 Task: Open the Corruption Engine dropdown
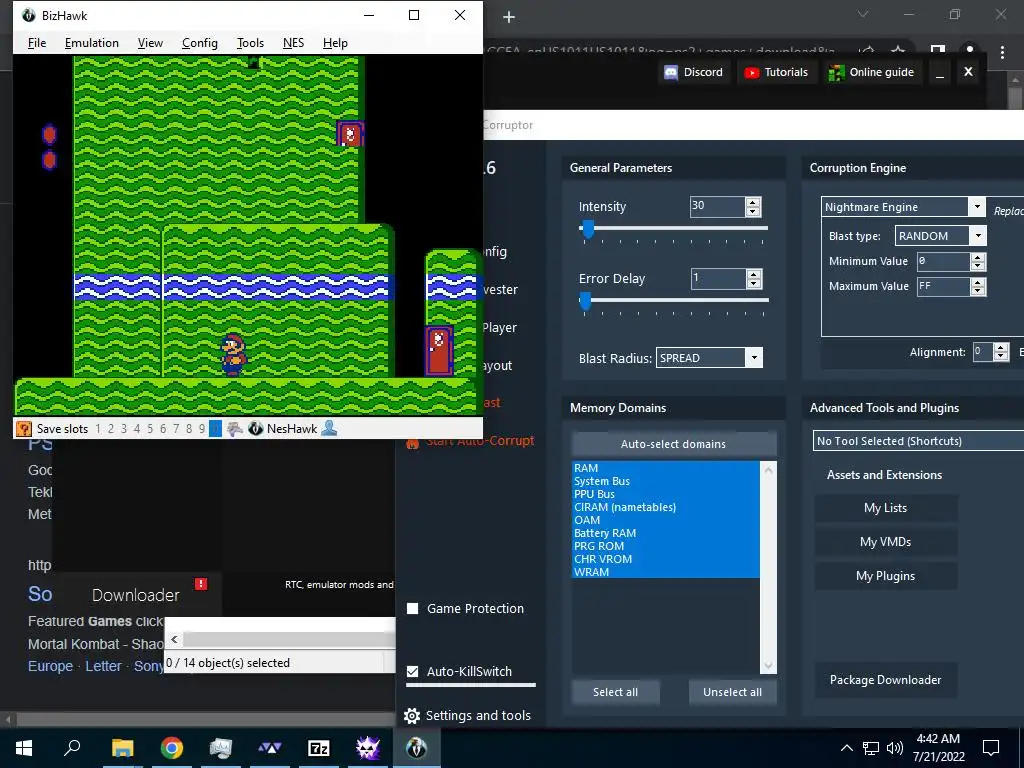977,207
